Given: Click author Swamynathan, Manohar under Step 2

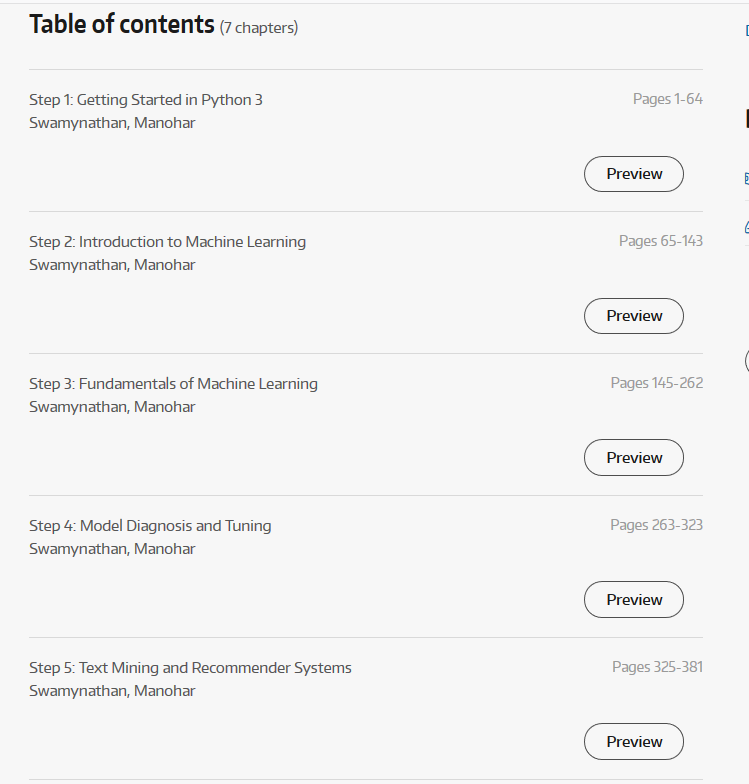Looking at the screenshot, I should click(112, 265).
